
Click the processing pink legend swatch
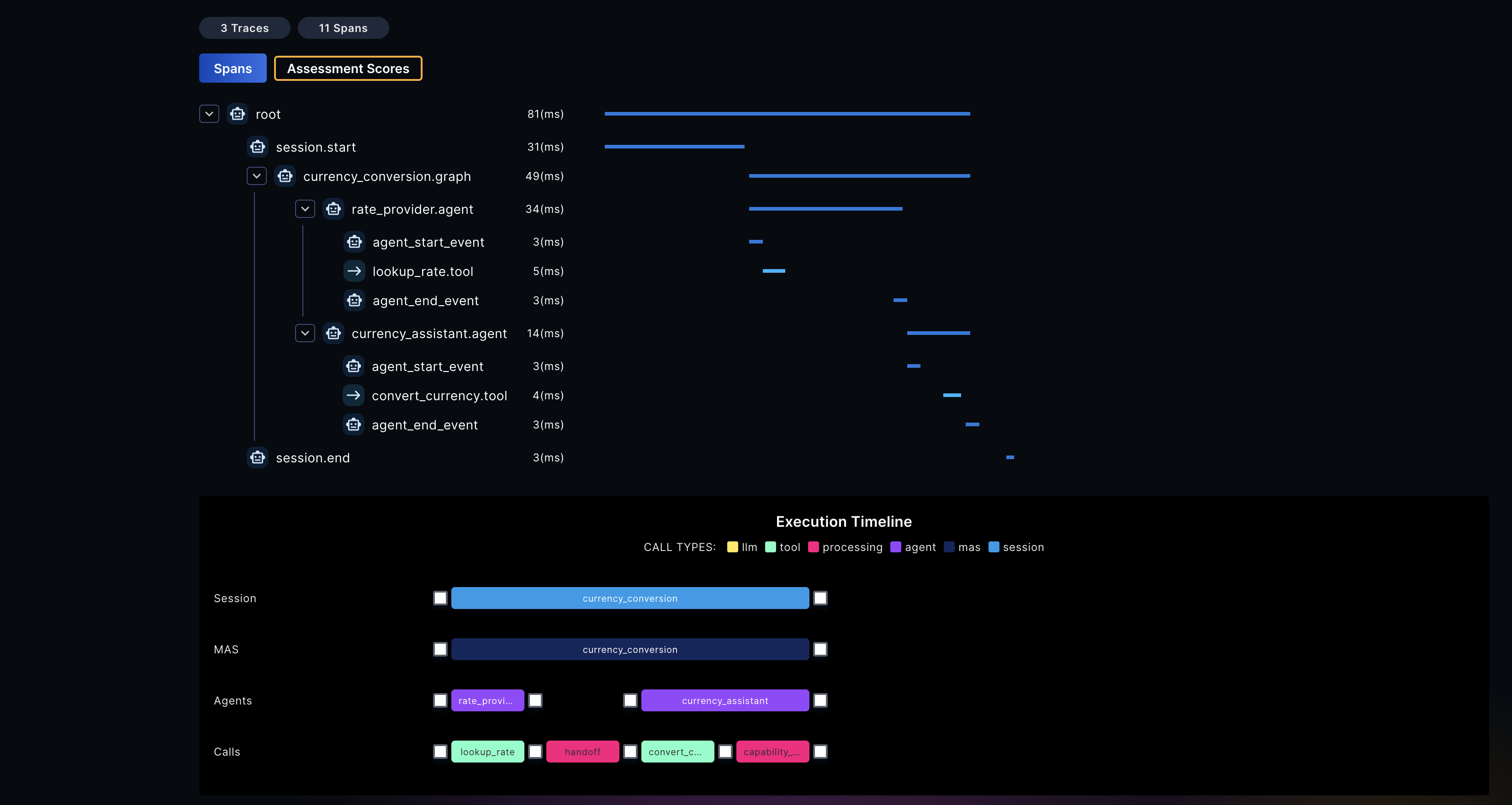(x=814, y=547)
